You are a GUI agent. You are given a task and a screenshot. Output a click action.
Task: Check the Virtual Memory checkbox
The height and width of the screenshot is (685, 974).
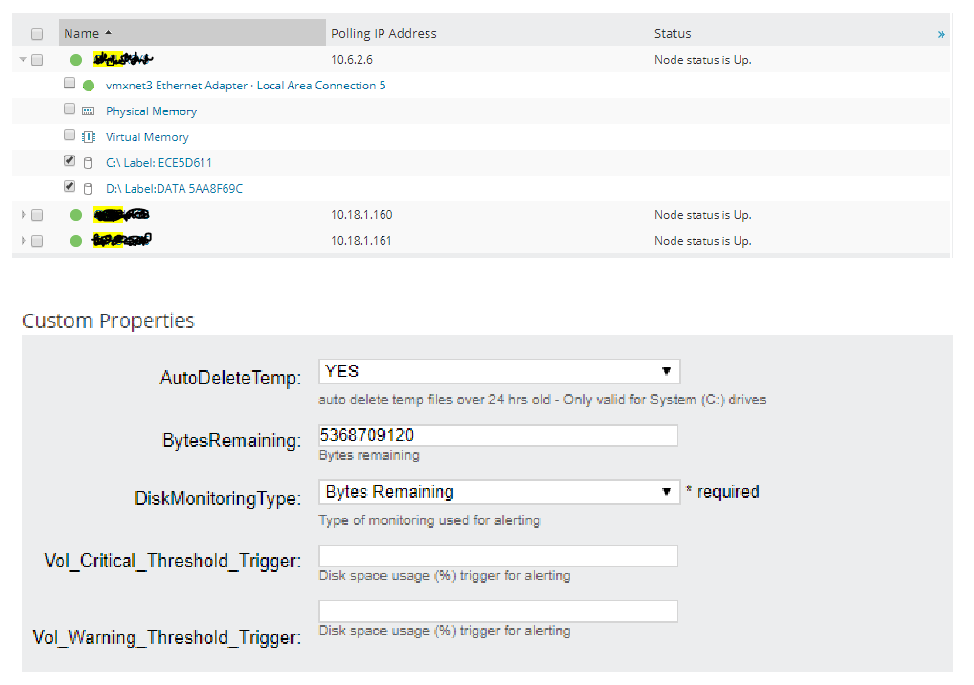coord(70,135)
